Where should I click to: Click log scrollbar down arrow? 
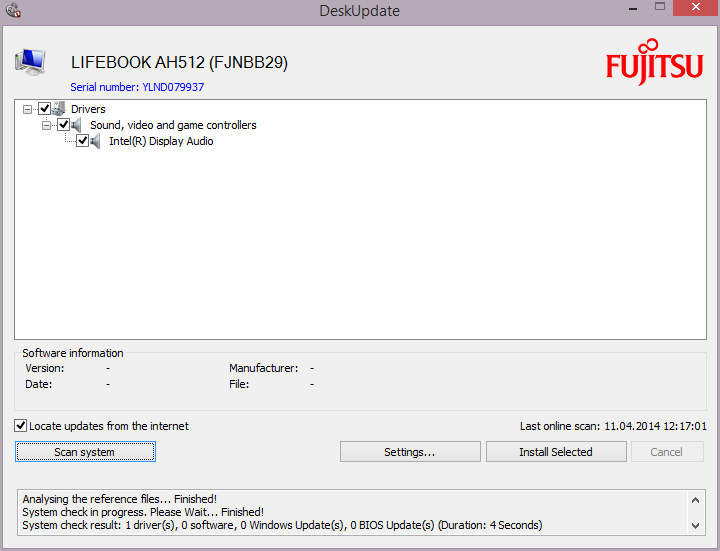(x=695, y=526)
